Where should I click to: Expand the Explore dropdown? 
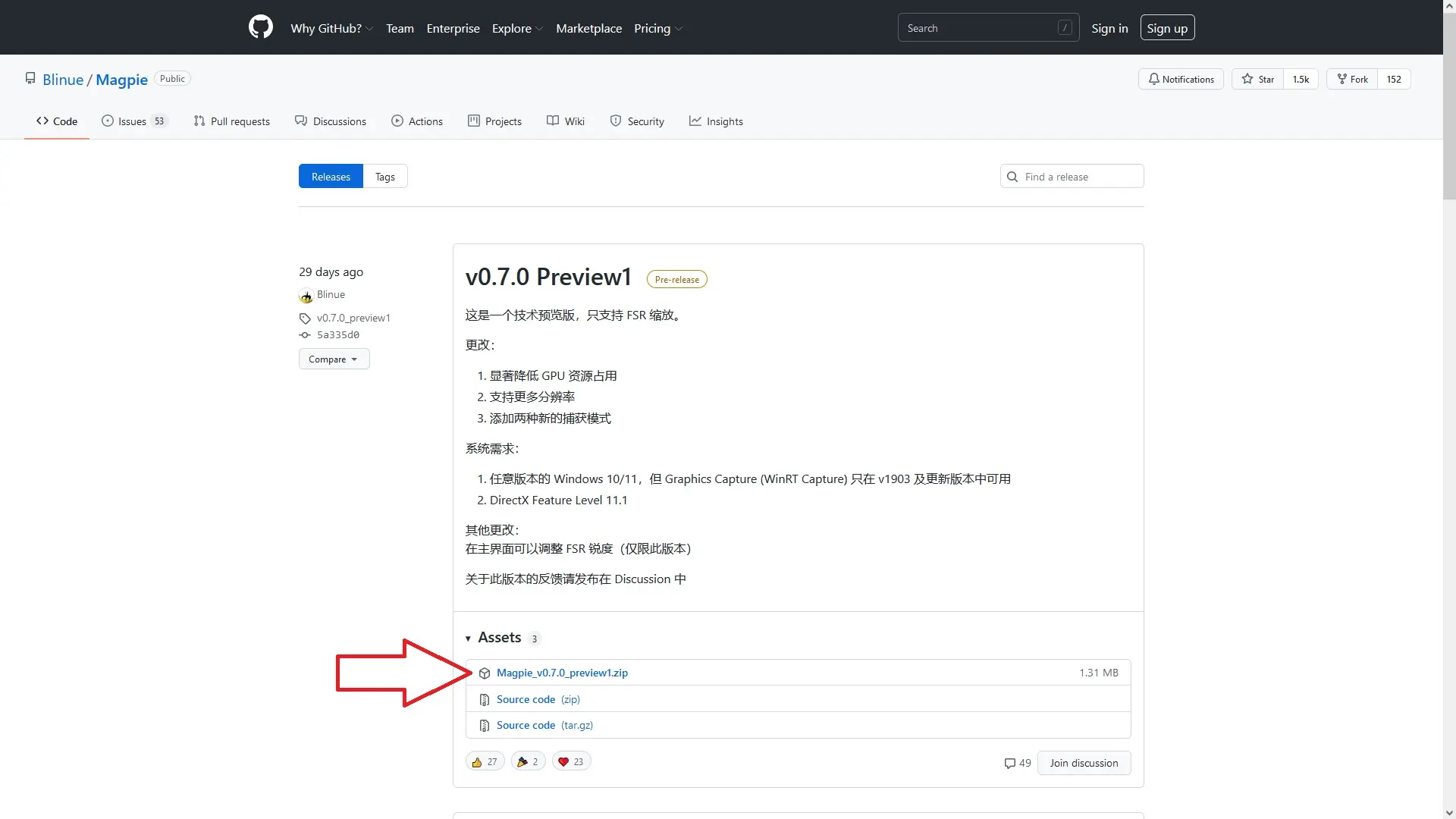point(517,28)
